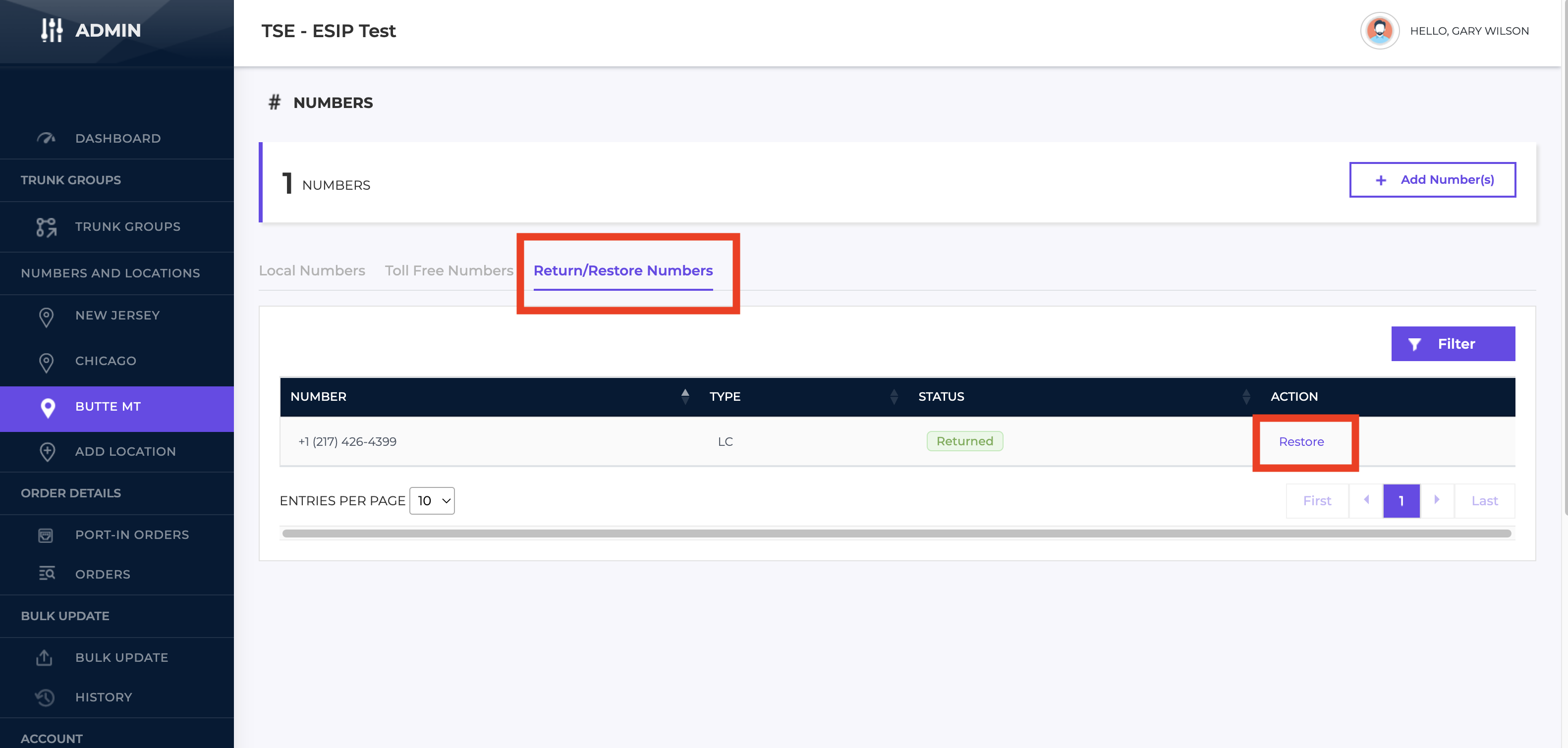Switch to Local Numbers tab
Image resolution: width=1568 pixels, height=748 pixels.
pos(312,270)
